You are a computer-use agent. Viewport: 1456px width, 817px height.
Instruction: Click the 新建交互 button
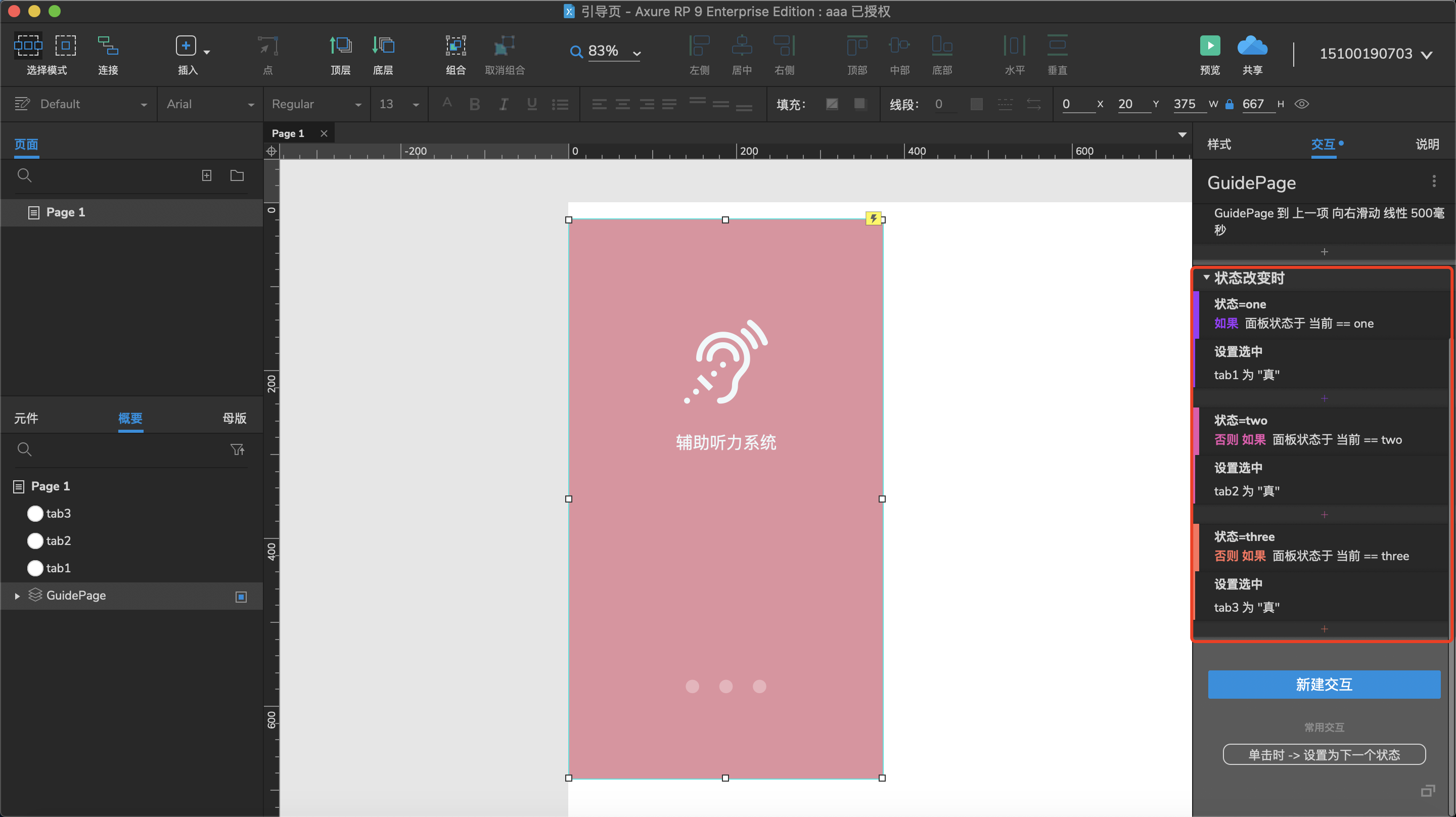pyautogui.click(x=1324, y=685)
